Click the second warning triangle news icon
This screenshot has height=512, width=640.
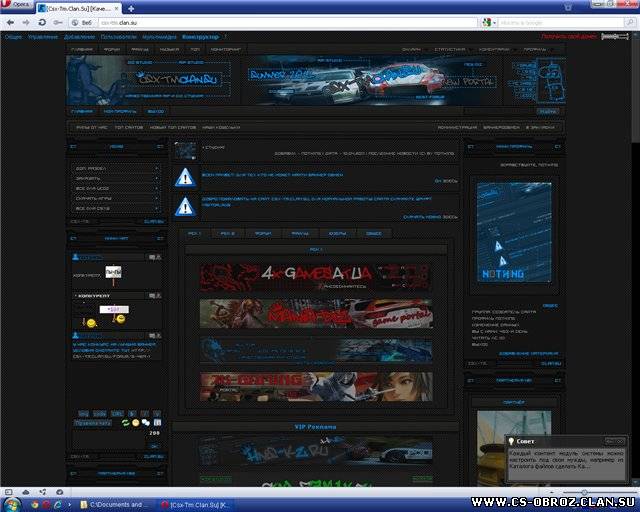185,206
